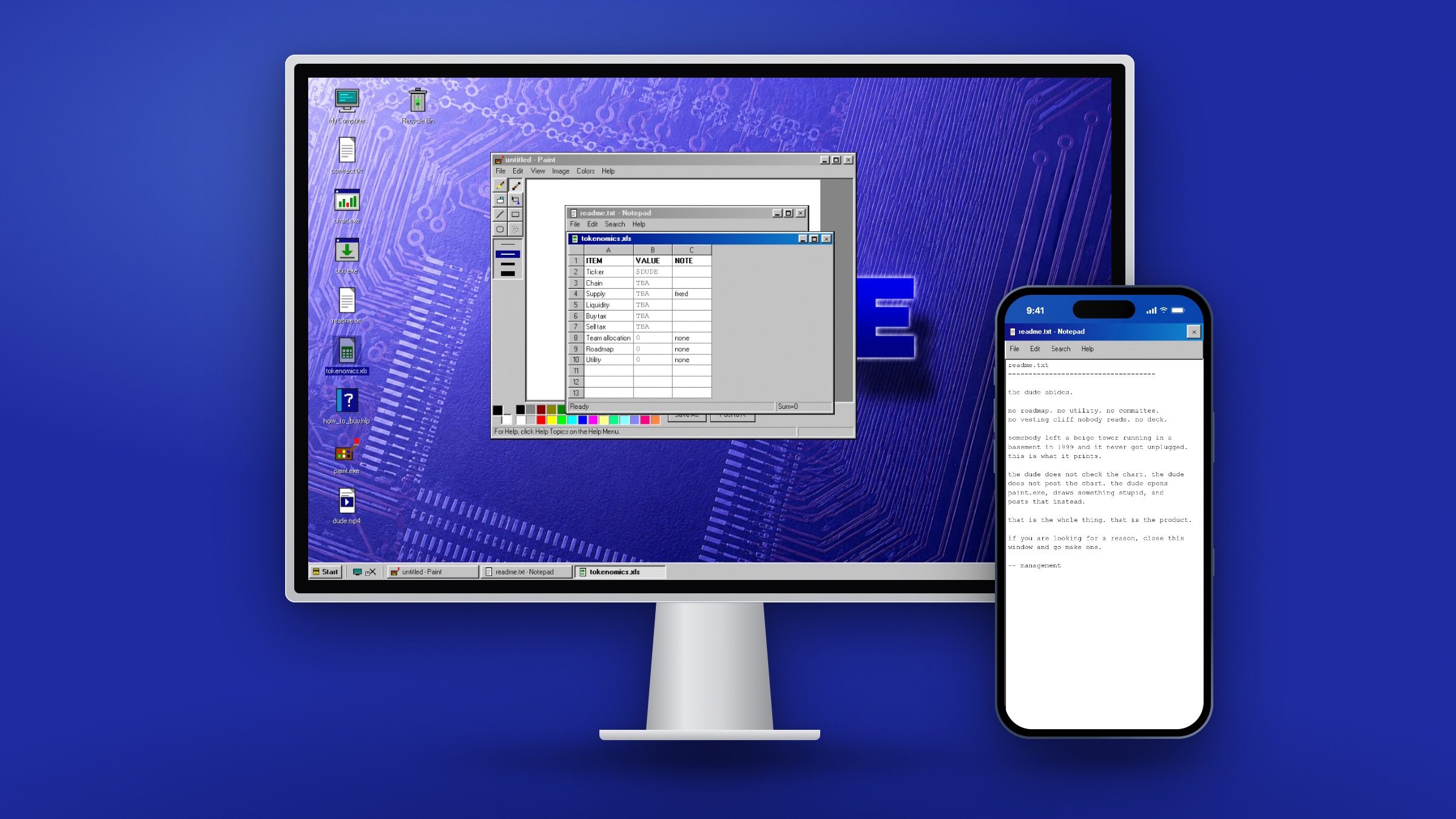Switch to readme.txt - Notepad taskbar button
The height and width of the screenshot is (819, 1456).
[526, 571]
